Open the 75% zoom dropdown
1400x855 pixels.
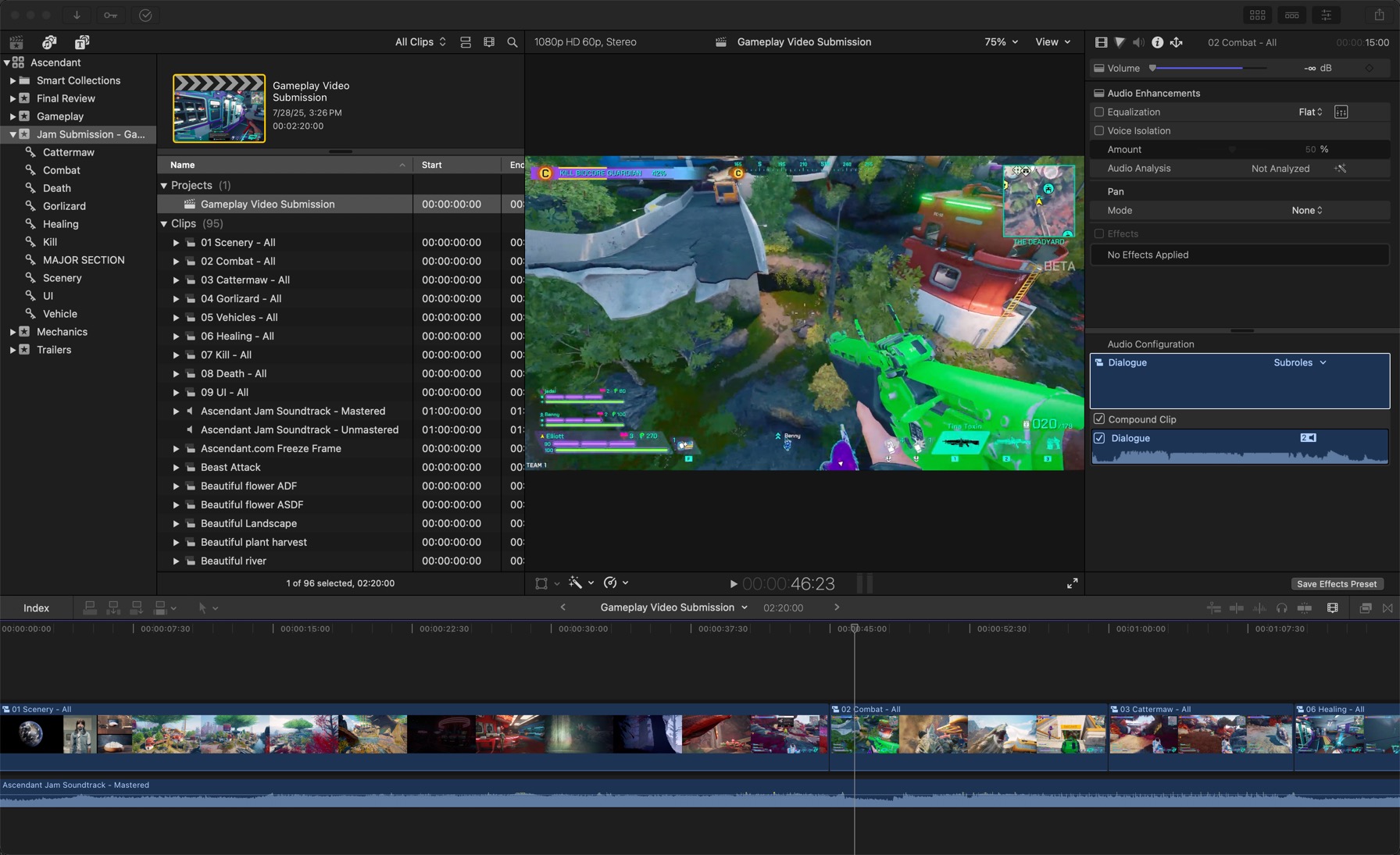point(1001,42)
